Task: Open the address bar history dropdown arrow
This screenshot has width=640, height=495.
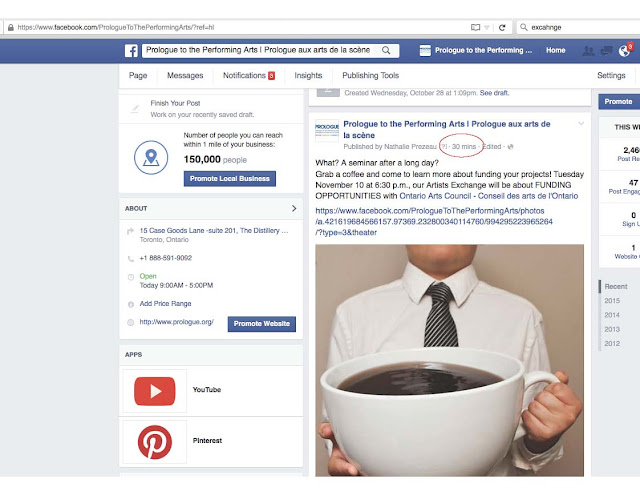Action: point(487,27)
